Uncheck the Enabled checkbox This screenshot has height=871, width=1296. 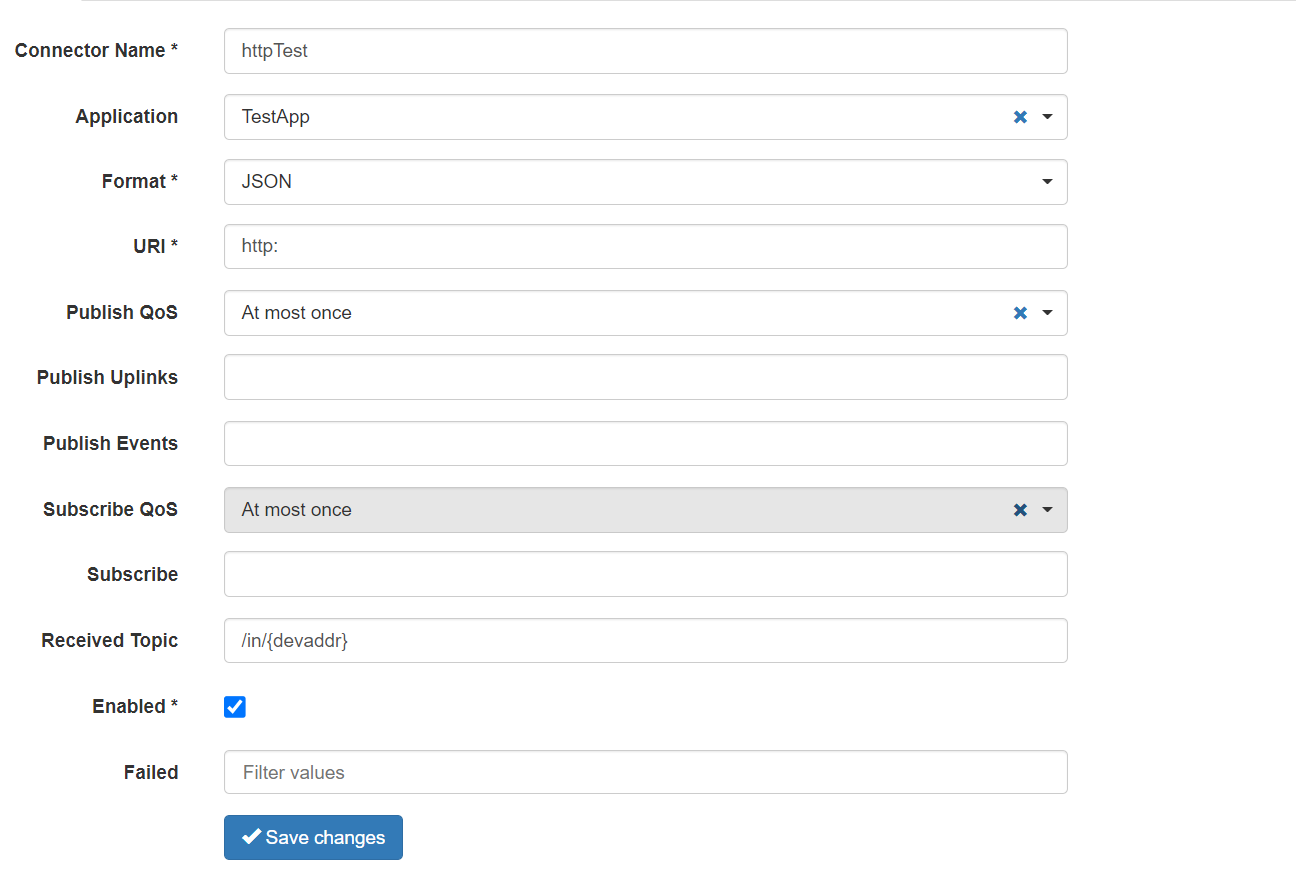[234, 706]
